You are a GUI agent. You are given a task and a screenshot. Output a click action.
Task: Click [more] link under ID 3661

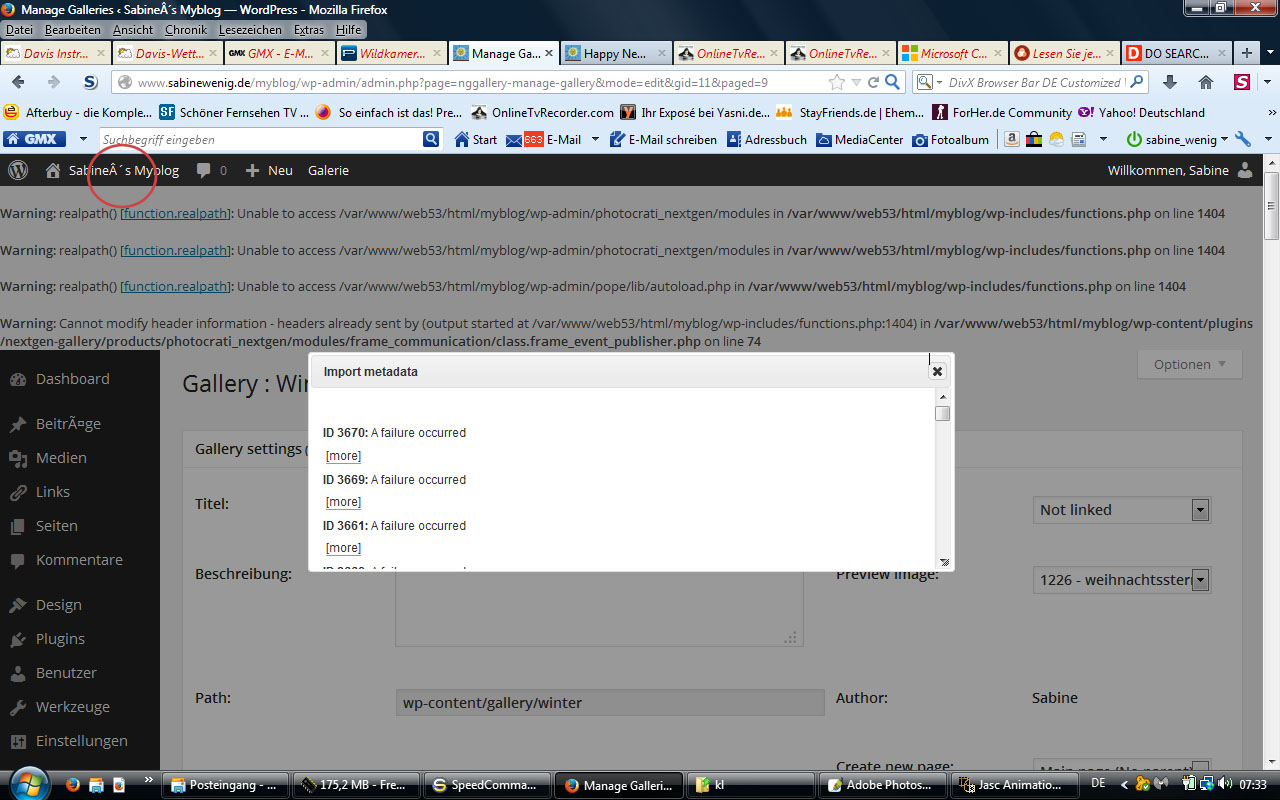pos(343,548)
